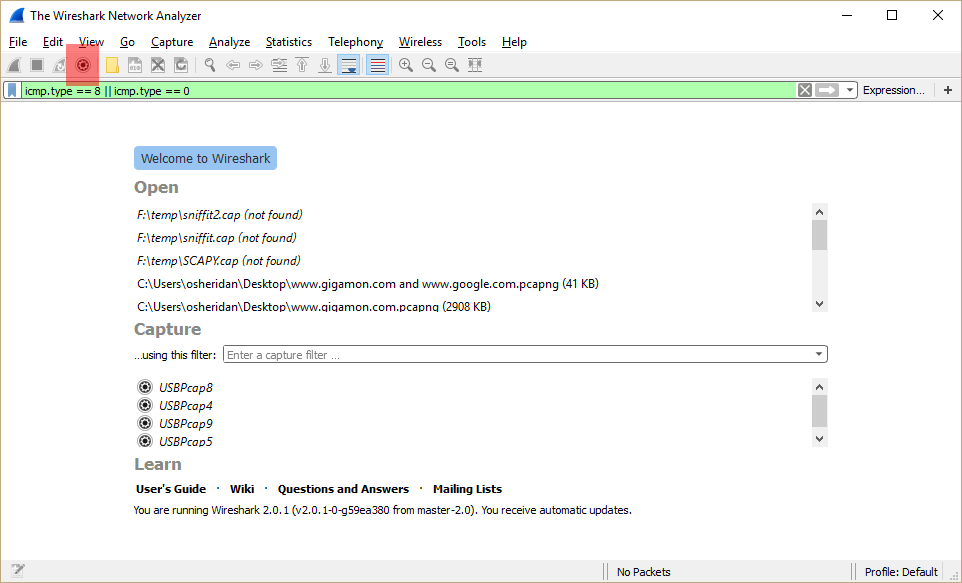Click the Zoom in toolbar icon
Screen dimensions: 962x583
(x=406, y=65)
